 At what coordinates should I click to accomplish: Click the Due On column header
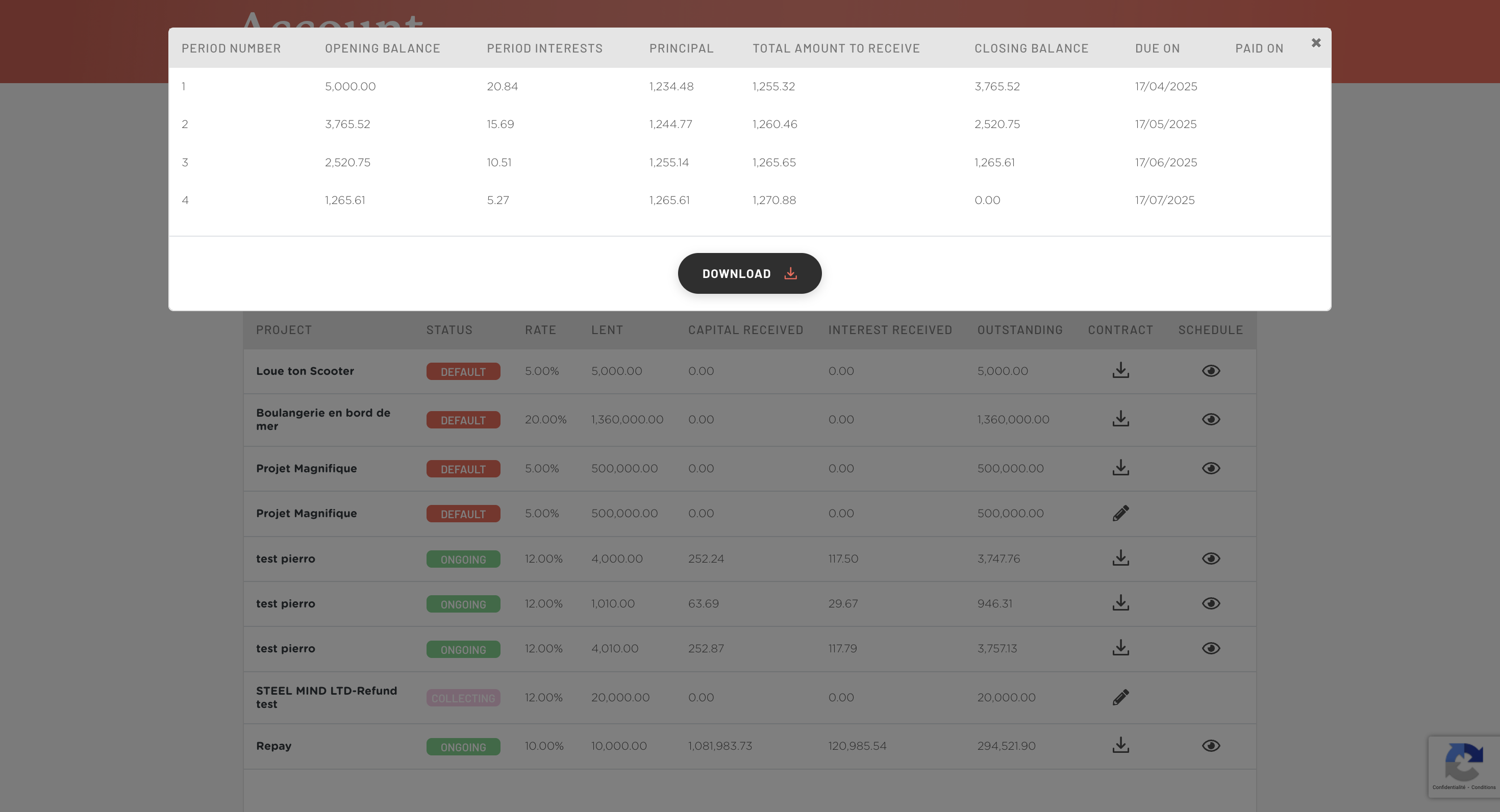click(1157, 48)
